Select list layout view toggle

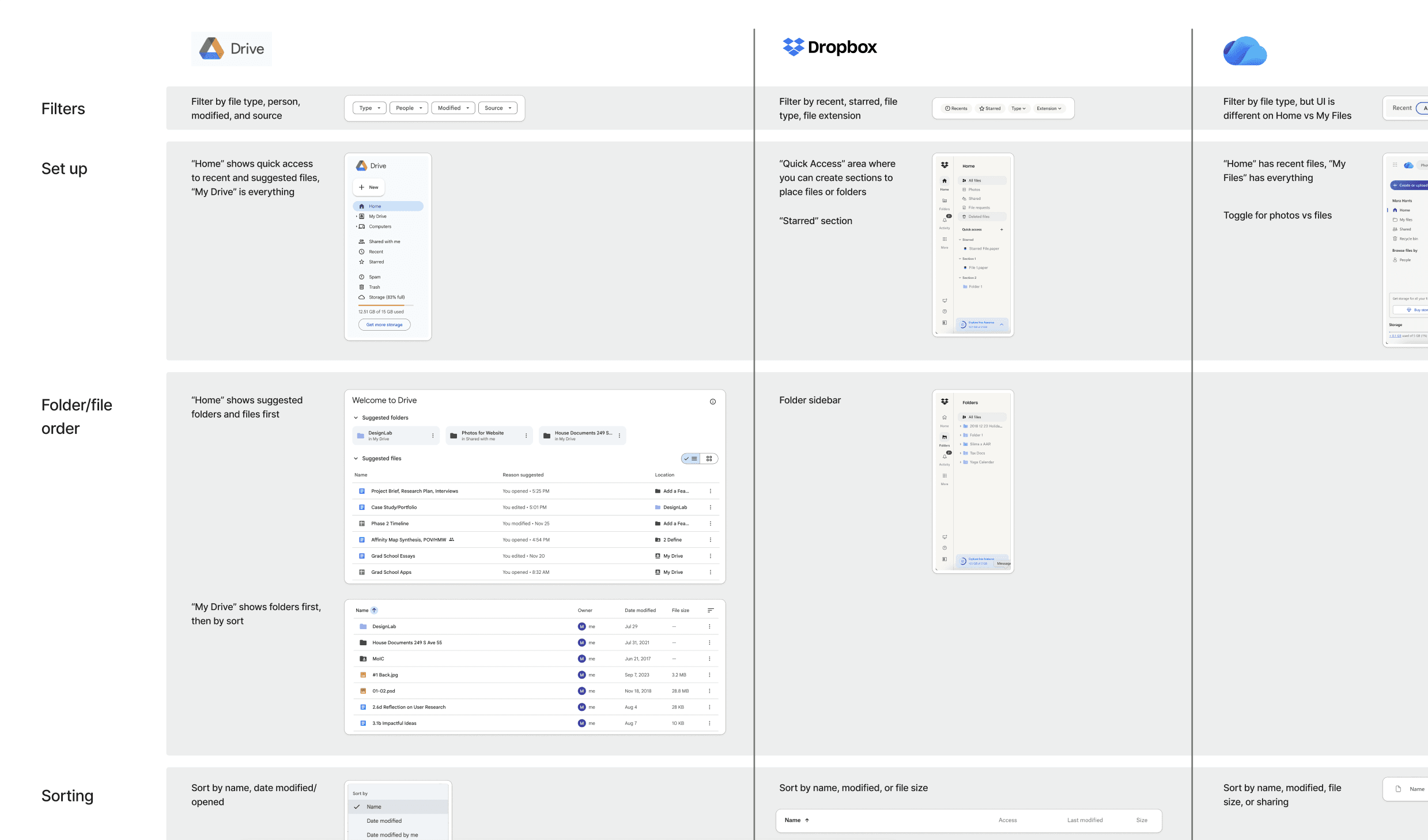[x=691, y=459]
